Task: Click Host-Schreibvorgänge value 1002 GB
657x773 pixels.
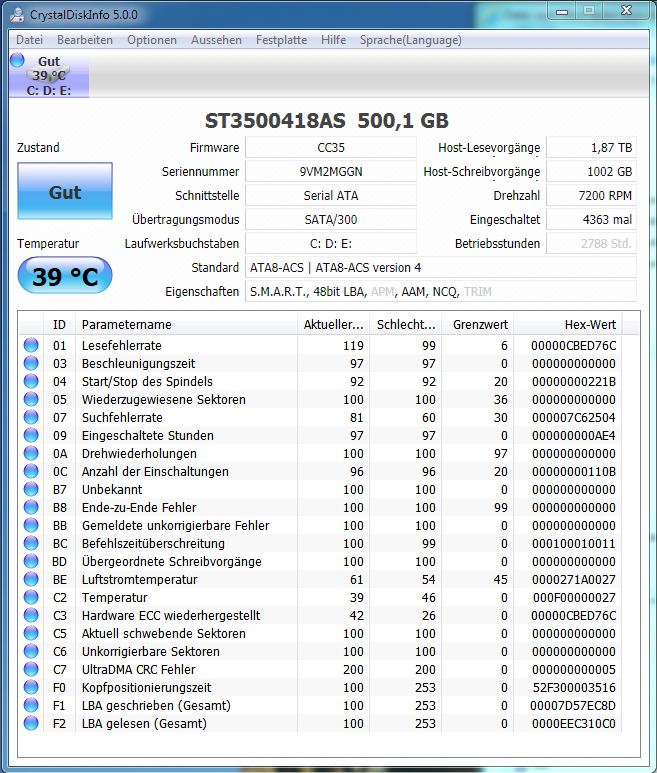Action: point(591,172)
